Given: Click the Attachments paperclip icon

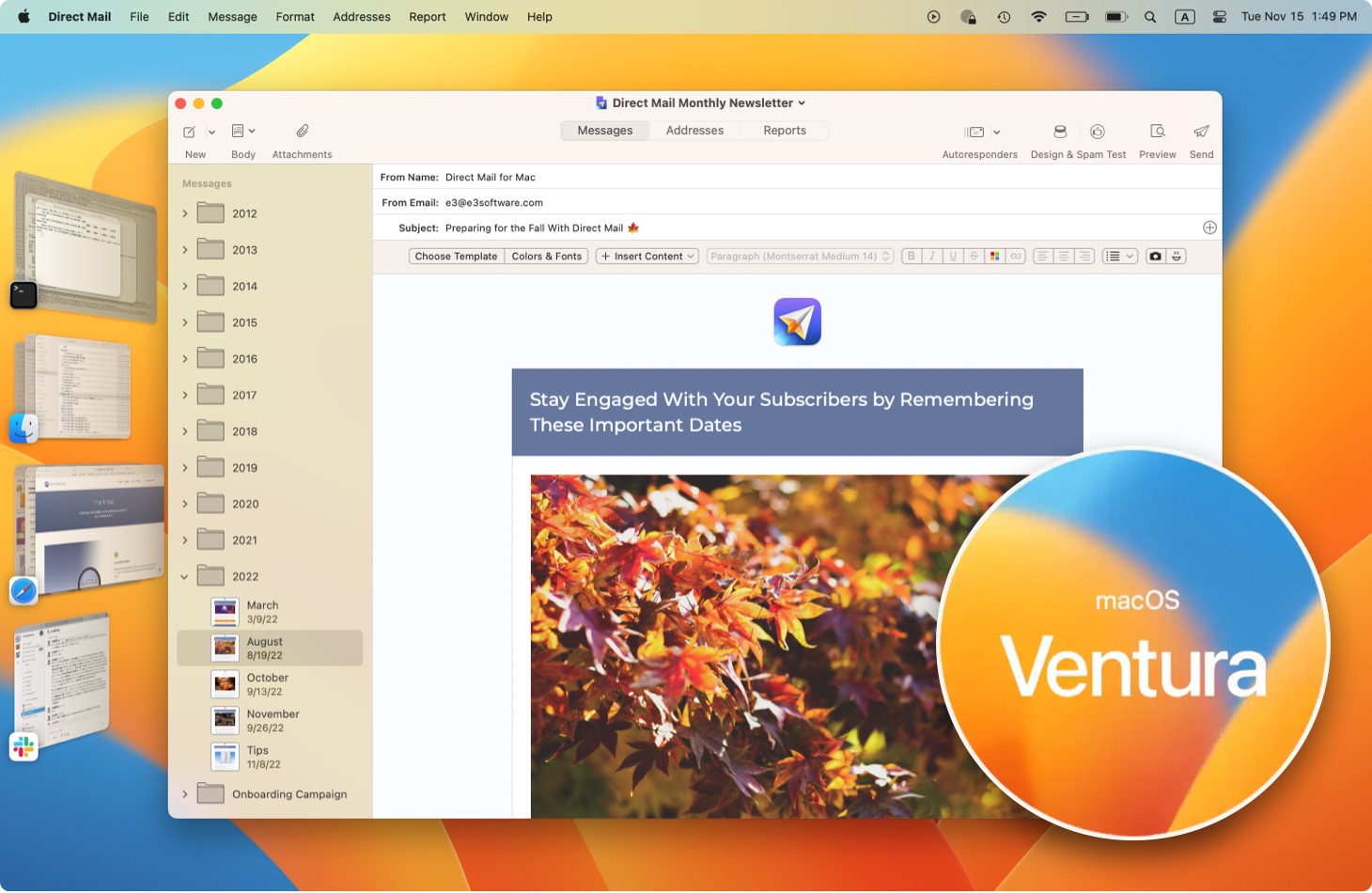Looking at the screenshot, I should click(x=302, y=132).
